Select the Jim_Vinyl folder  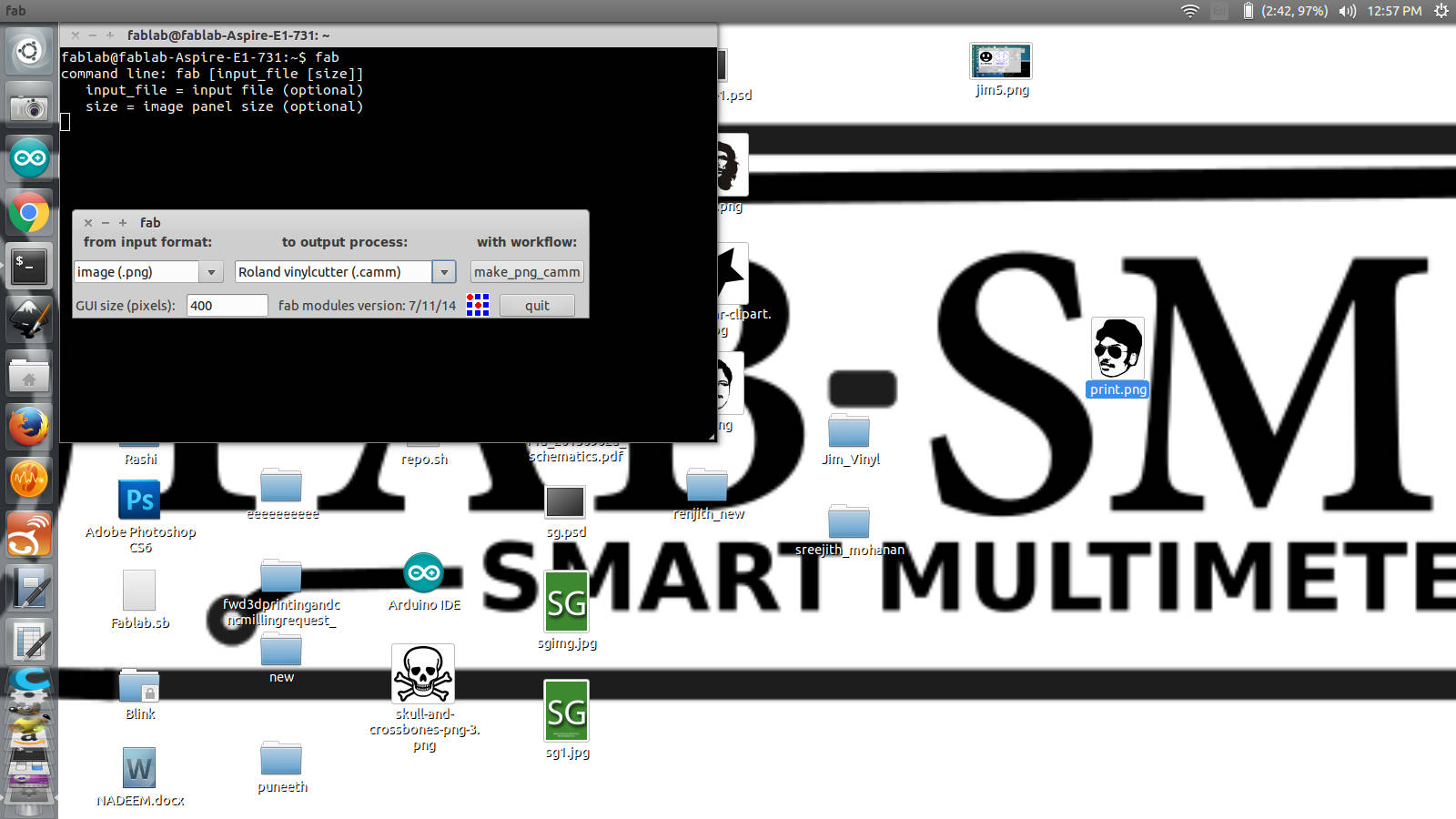click(x=850, y=440)
